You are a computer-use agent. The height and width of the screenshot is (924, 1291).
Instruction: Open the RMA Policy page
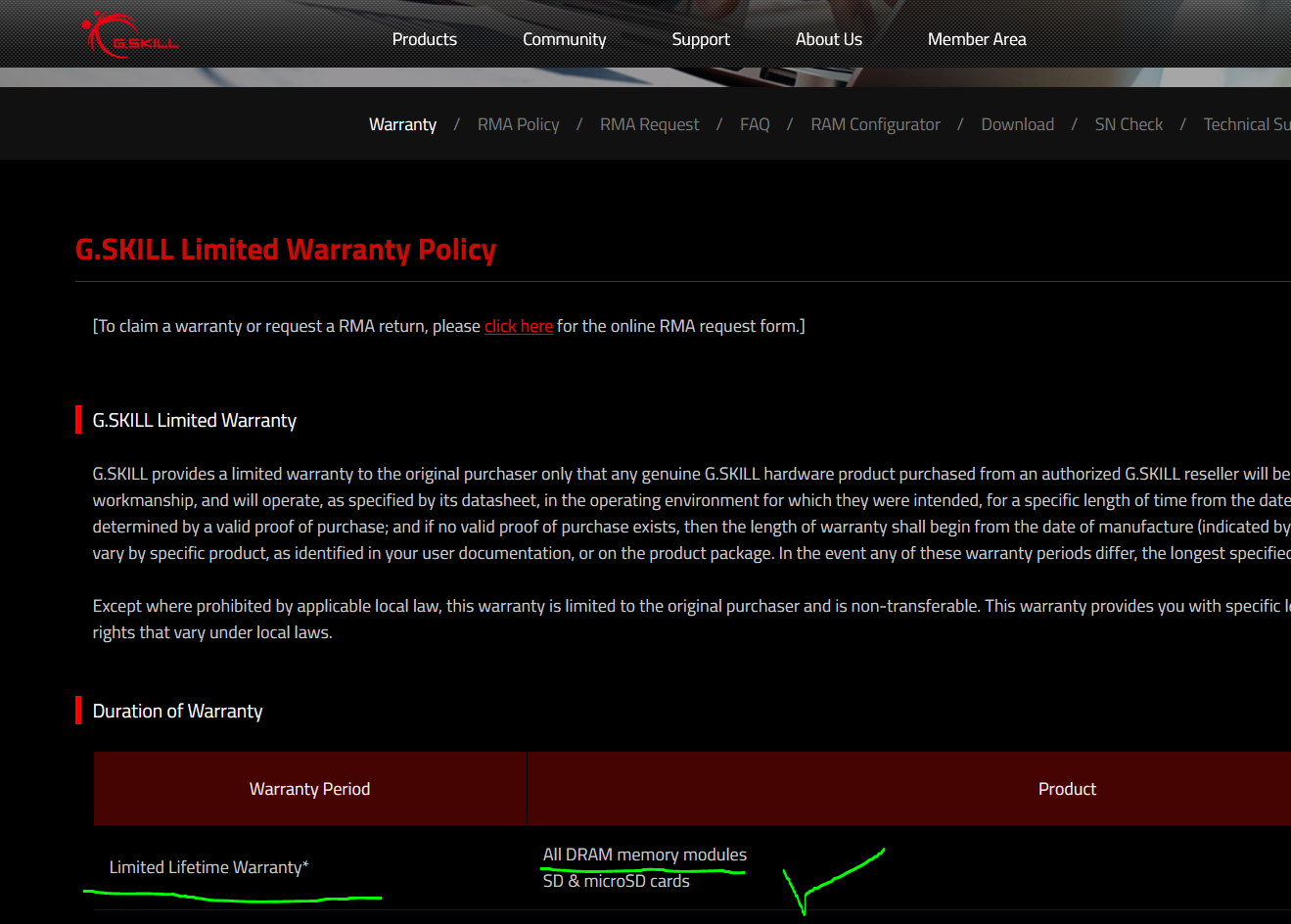point(518,124)
